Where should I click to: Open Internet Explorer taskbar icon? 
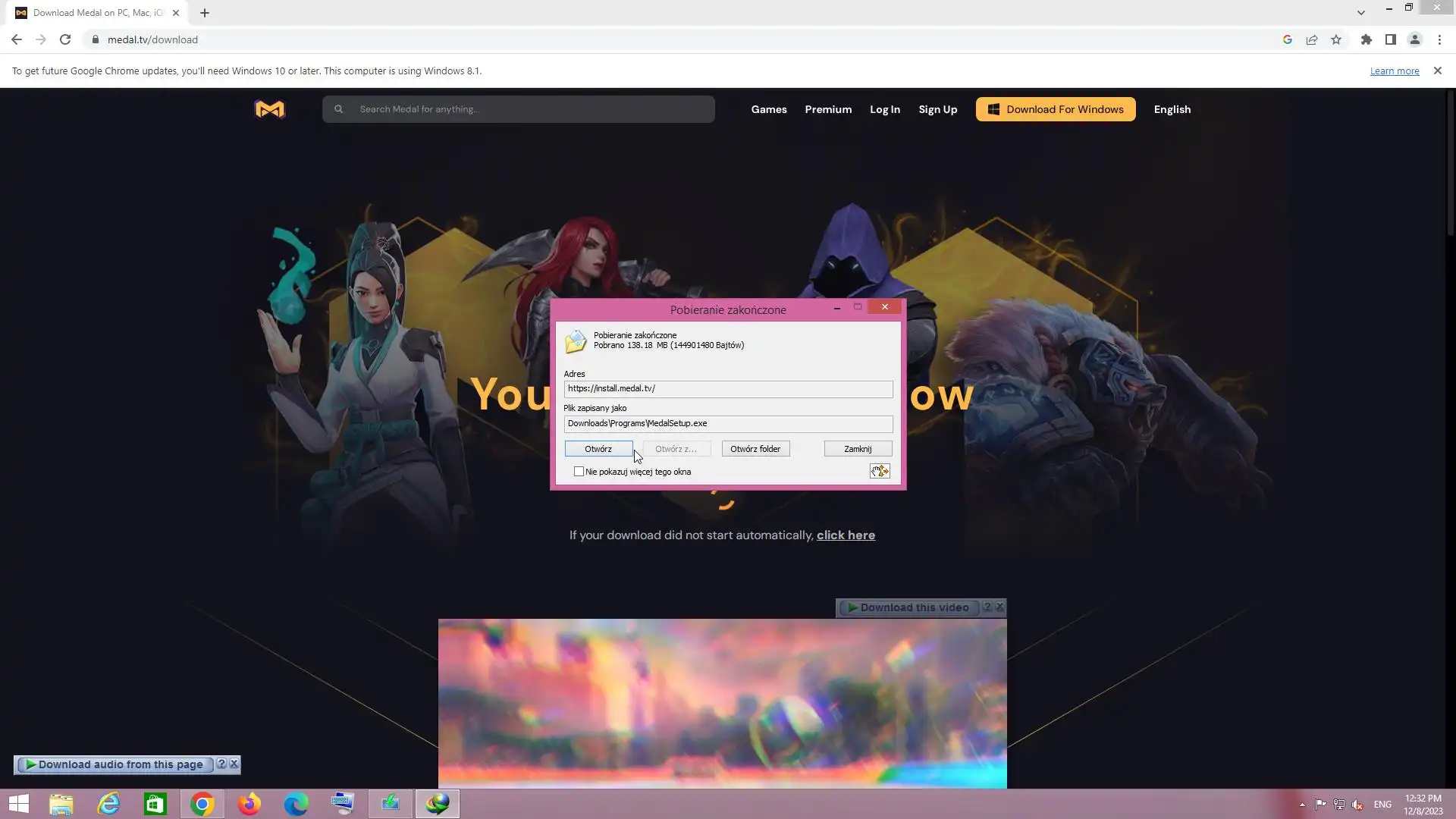click(x=108, y=804)
